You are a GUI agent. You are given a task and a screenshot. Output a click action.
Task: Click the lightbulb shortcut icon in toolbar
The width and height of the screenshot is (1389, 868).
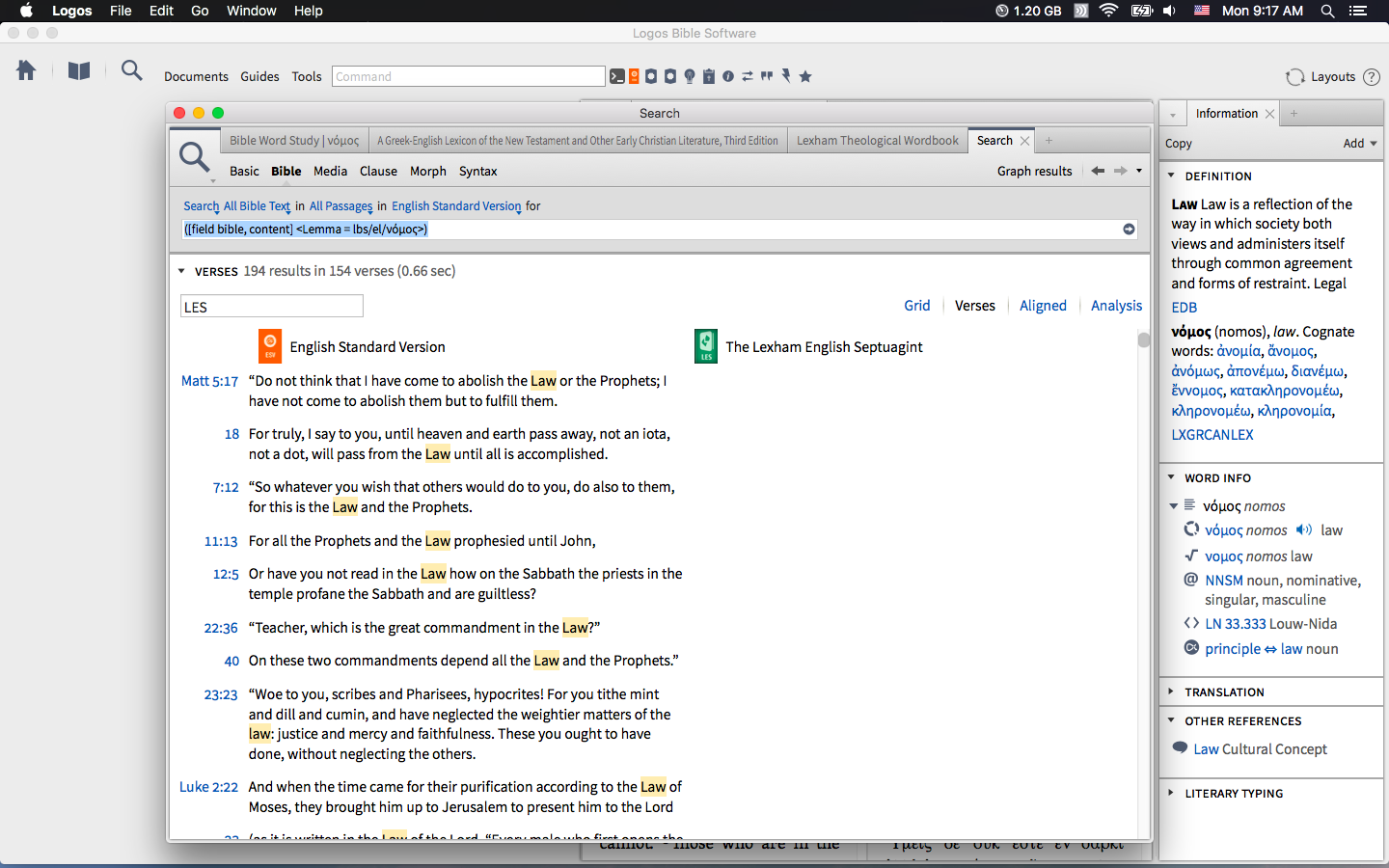[x=690, y=76]
